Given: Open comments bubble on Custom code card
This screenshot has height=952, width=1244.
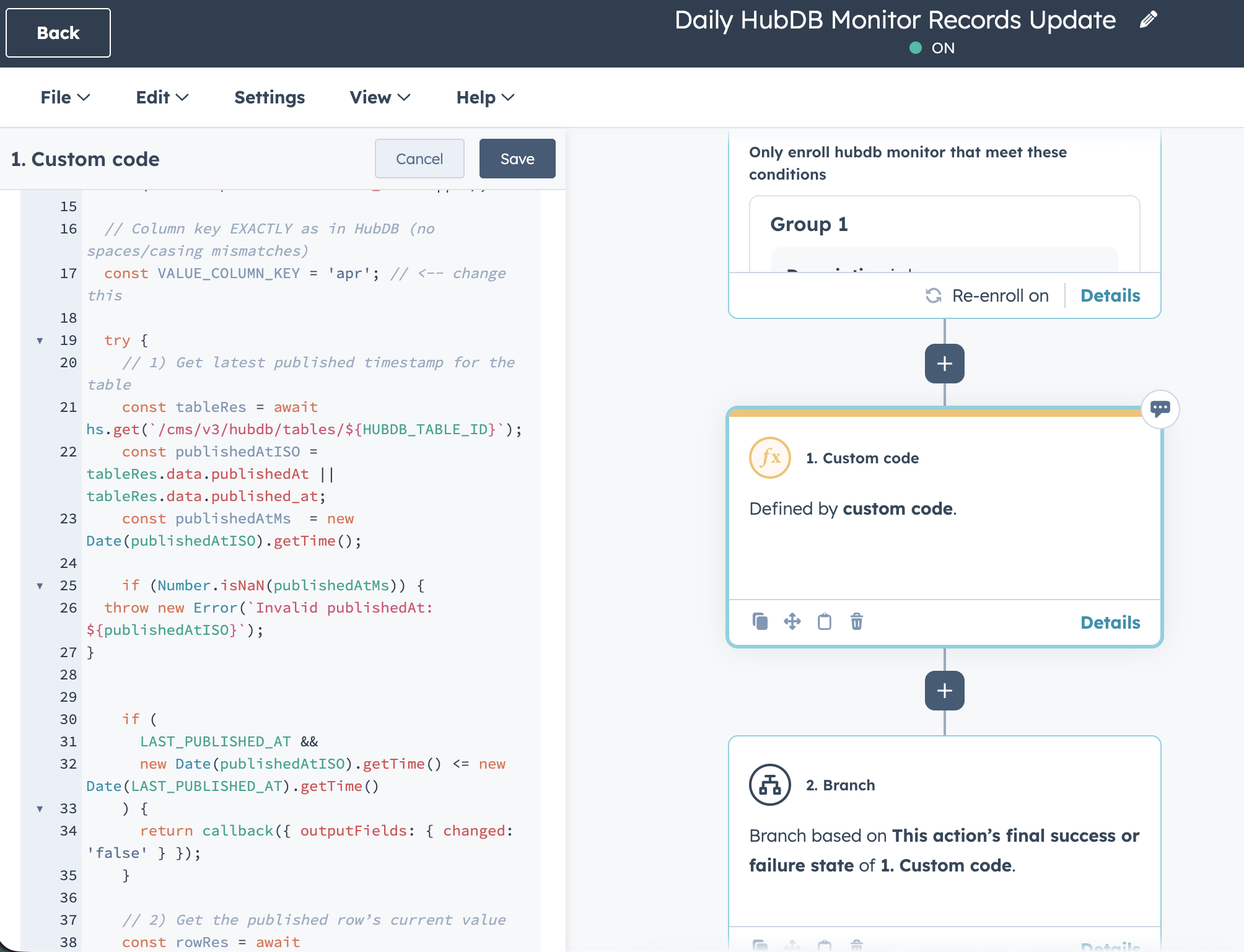Looking at the screenshot, I should click(1160, 409).
